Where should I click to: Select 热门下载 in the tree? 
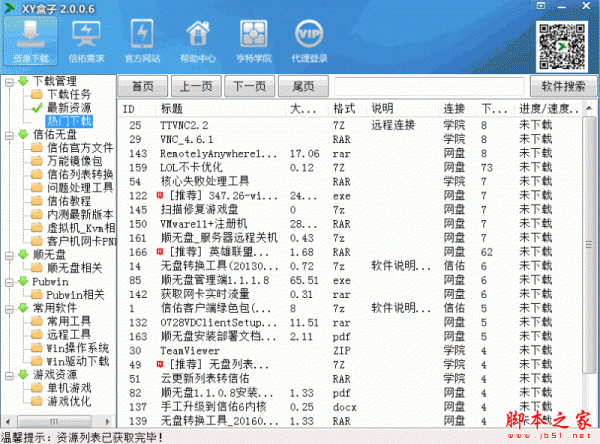coord(69,121)
